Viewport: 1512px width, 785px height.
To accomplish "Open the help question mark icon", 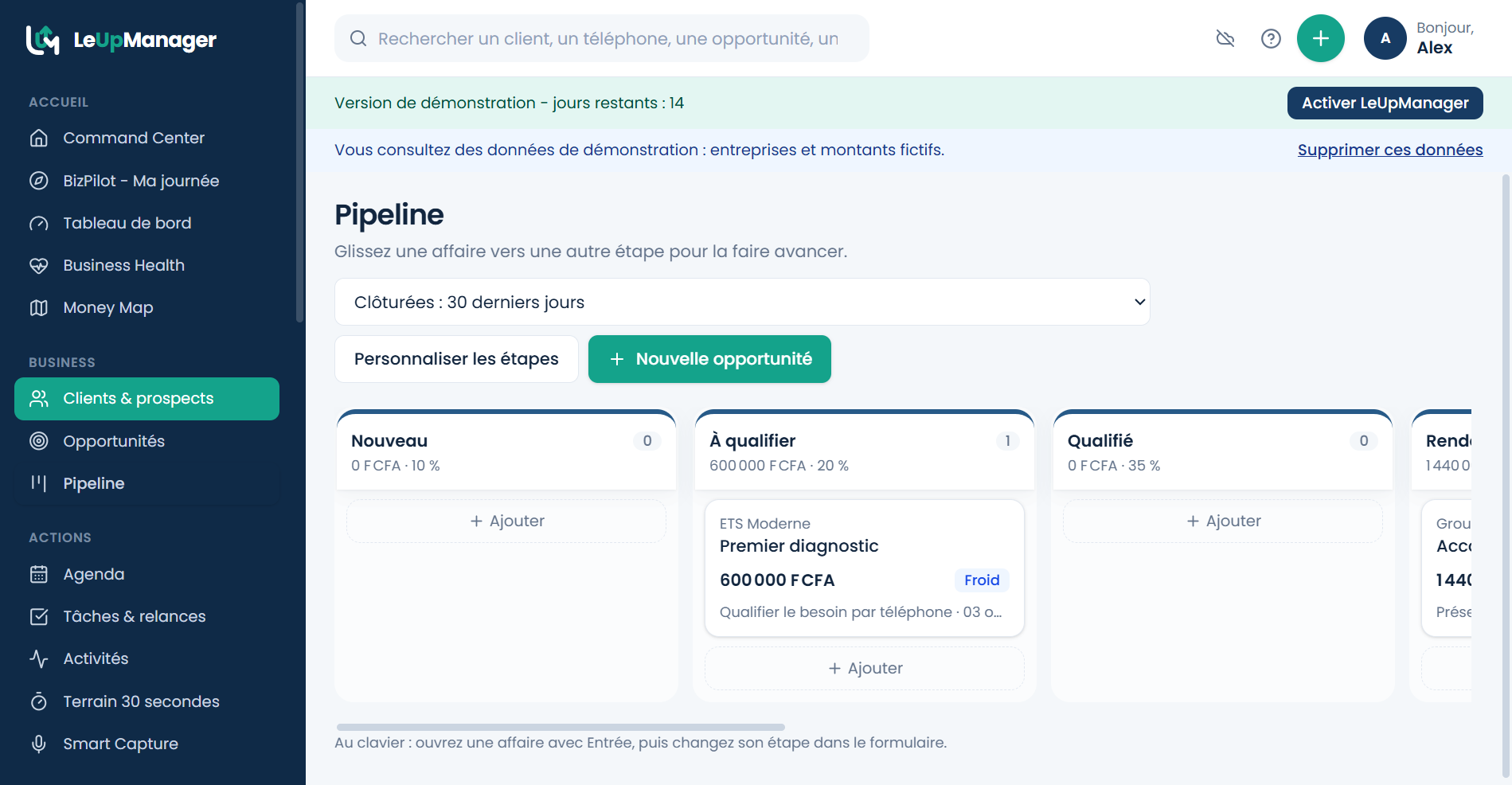I will pos(1272,38).
